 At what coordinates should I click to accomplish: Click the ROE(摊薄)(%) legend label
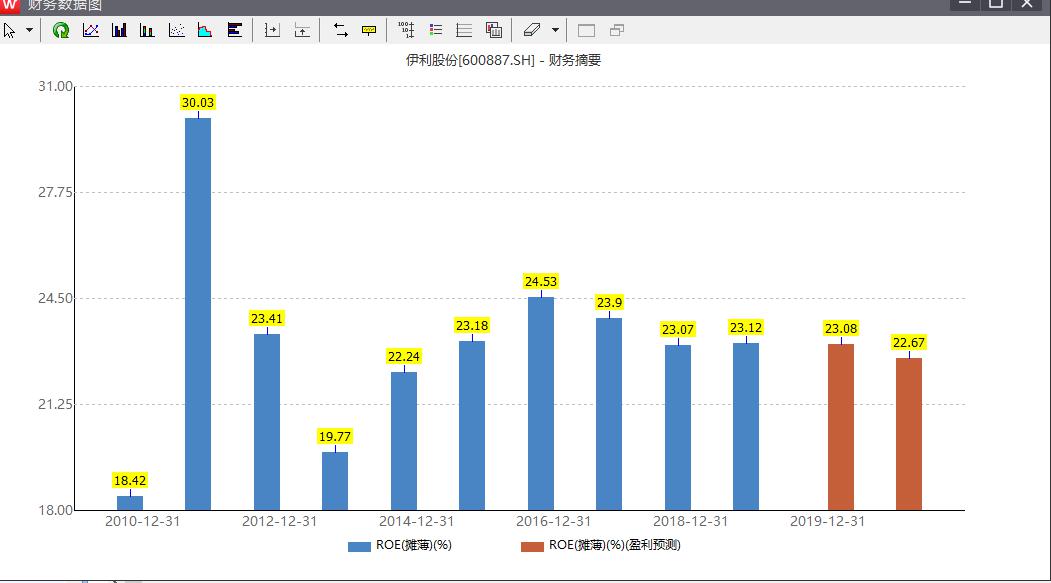[x=414, y=546]
